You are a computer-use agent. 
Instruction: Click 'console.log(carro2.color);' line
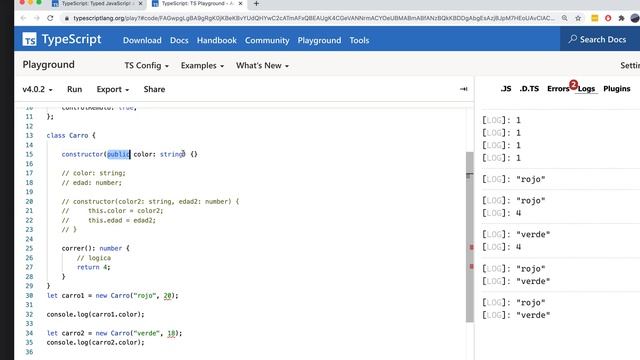coord(96,342)
